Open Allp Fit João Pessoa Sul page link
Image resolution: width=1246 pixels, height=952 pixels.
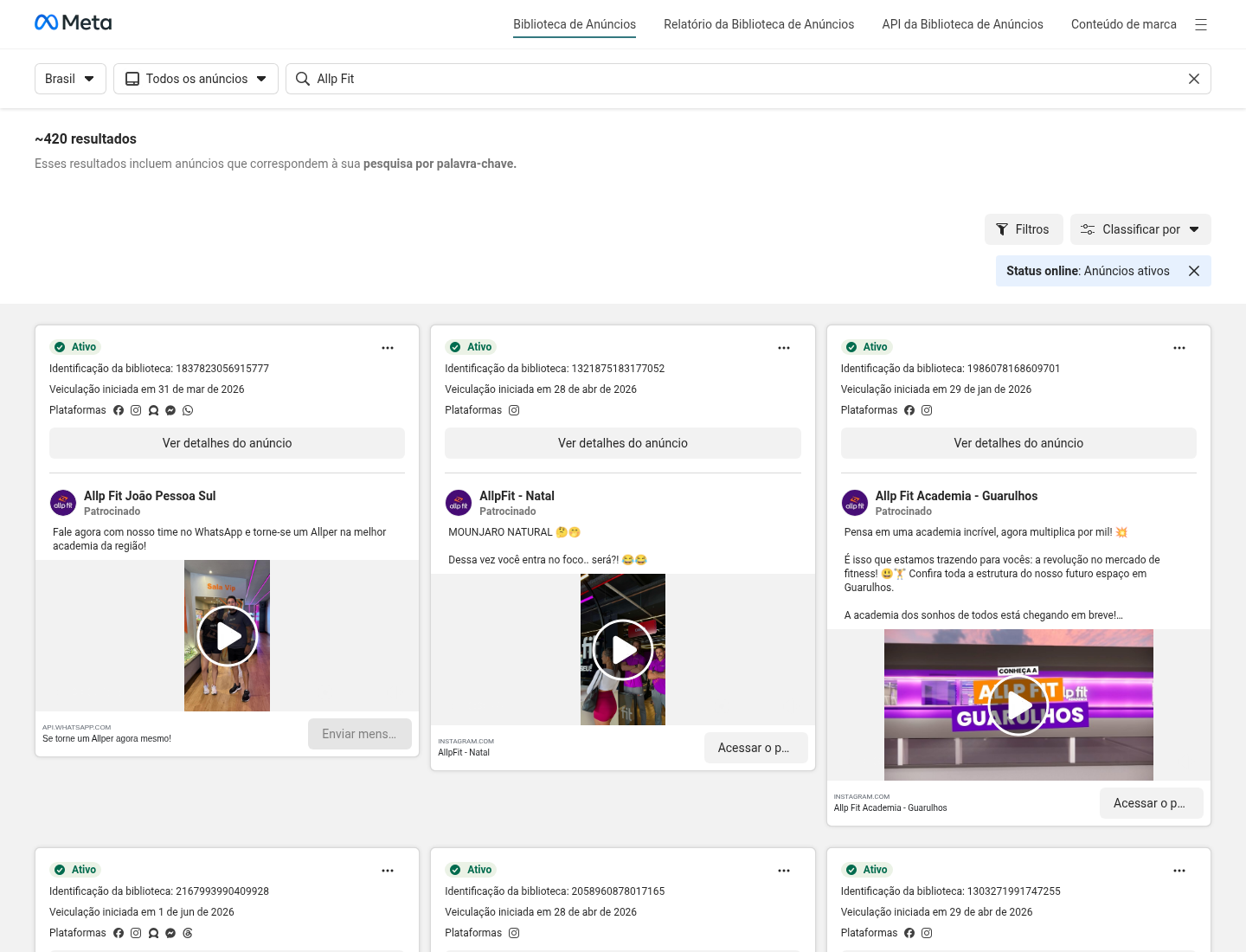(x=150, y=496)
